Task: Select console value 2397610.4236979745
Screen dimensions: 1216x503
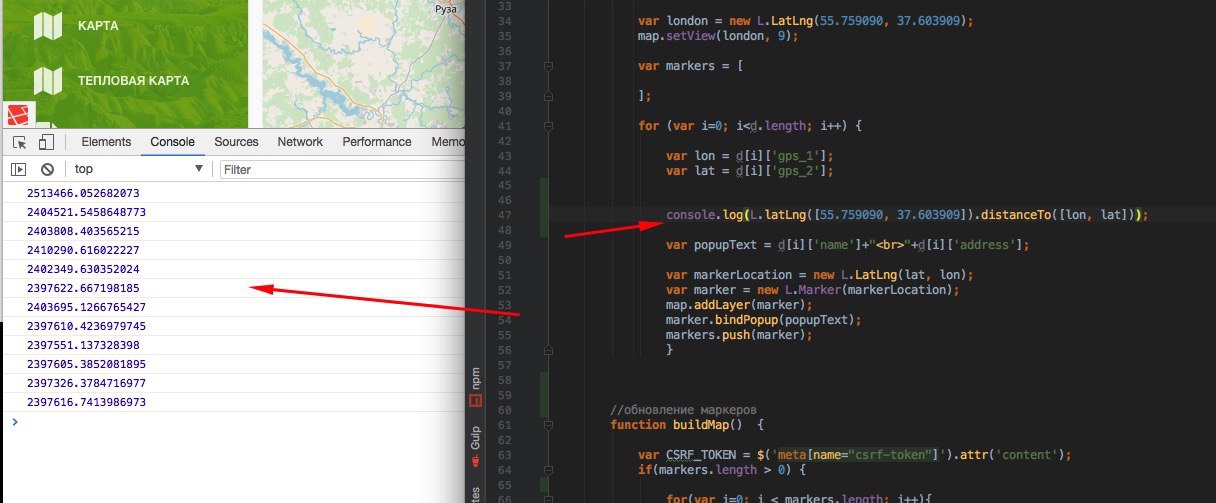Action: pyautogui.click(x=87, y=326)
